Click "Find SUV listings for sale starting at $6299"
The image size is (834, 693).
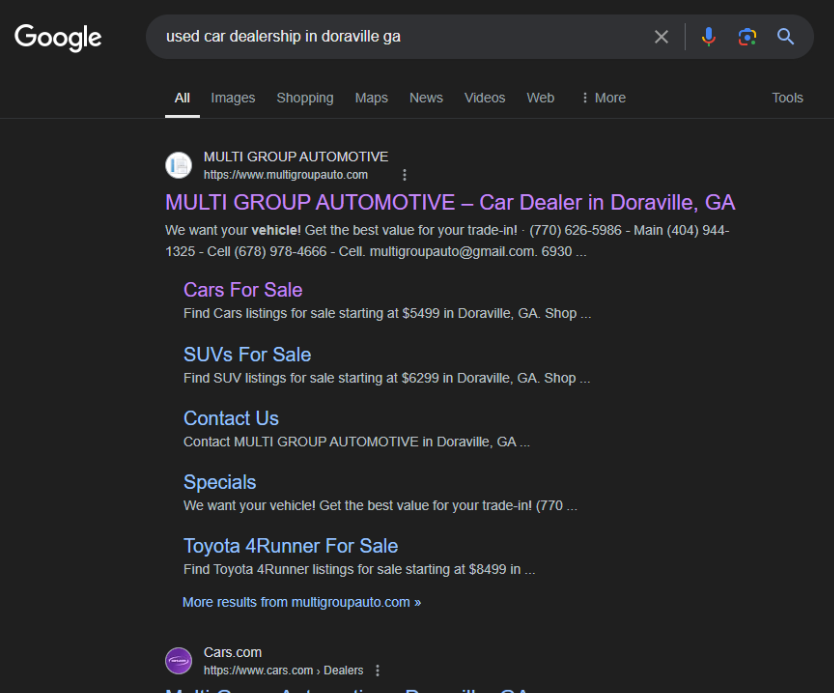387,378
